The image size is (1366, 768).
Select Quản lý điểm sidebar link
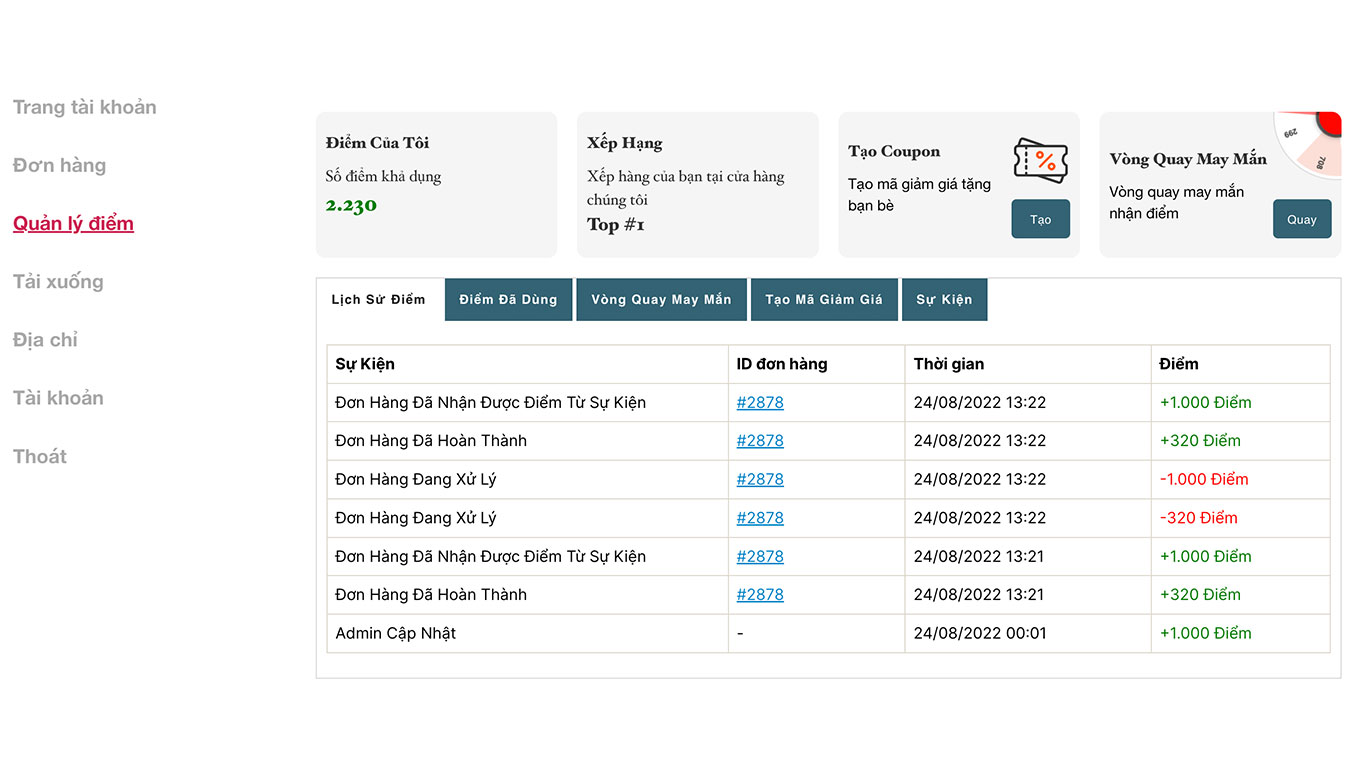coord(73,224)
